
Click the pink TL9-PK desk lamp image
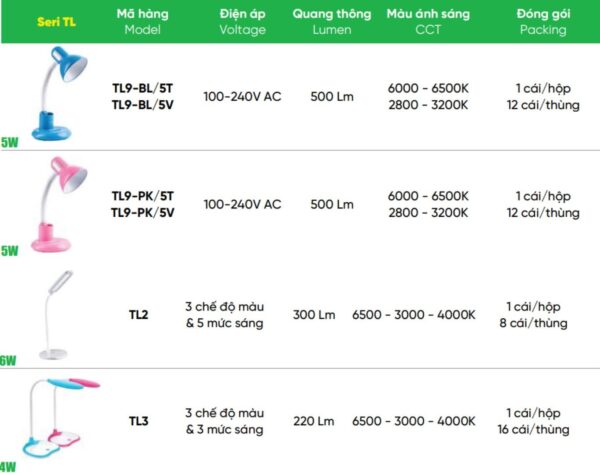59,204
